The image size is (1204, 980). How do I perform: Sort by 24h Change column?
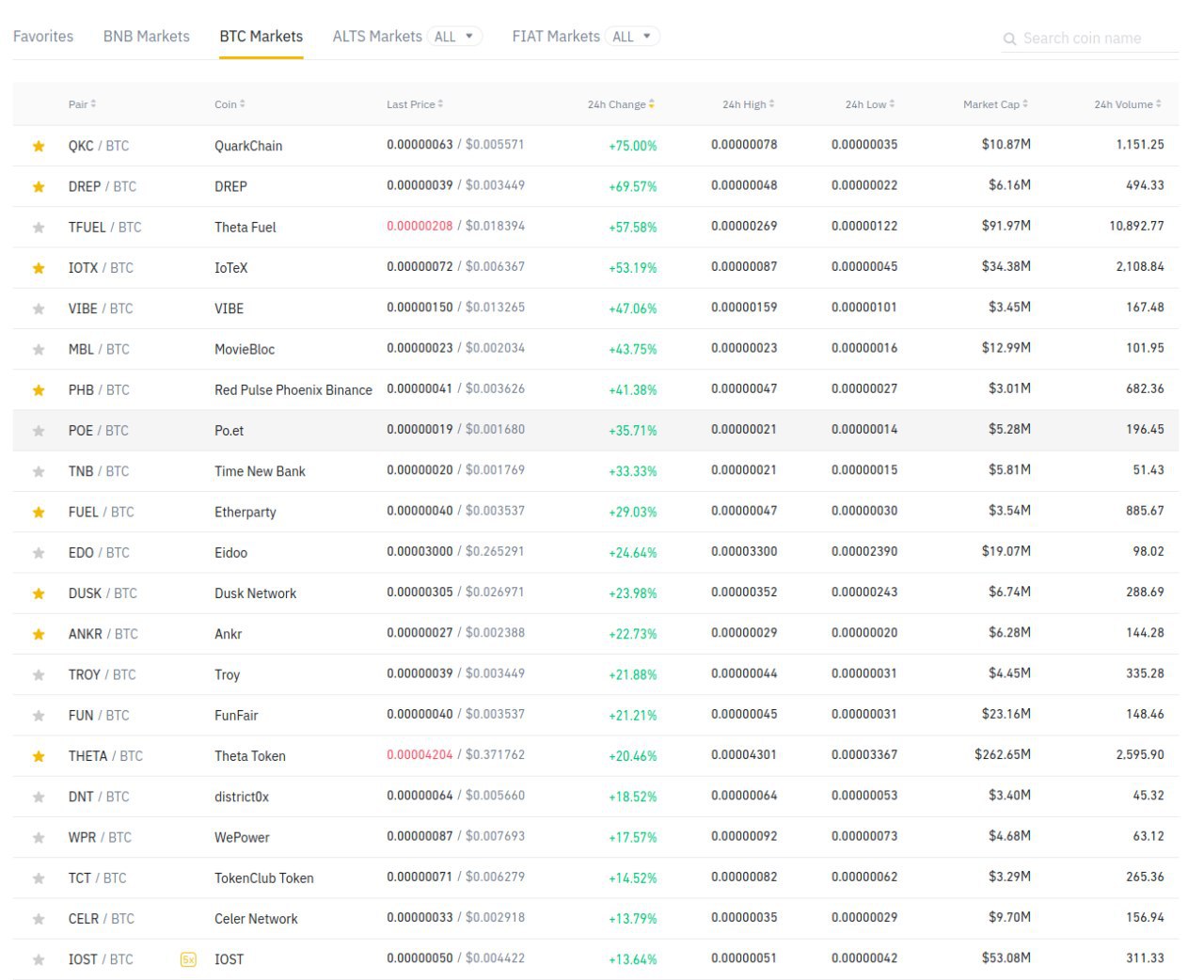pyautogui.click(x=621, y=104)
